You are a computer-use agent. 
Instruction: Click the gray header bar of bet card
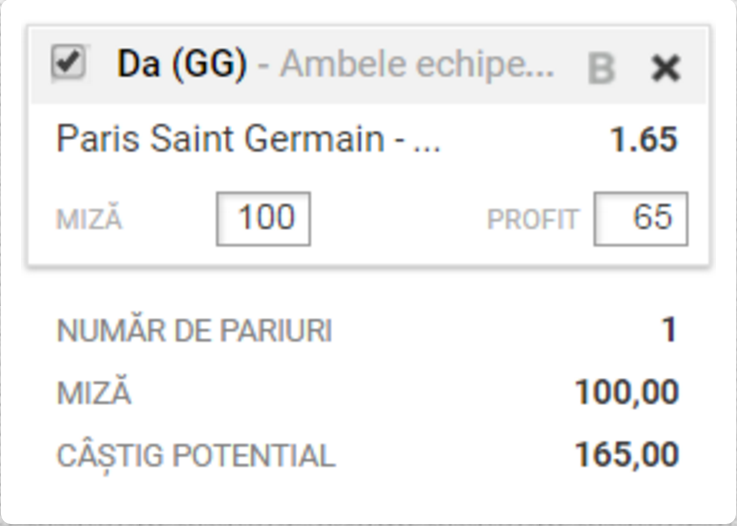(x=368, y=65)
